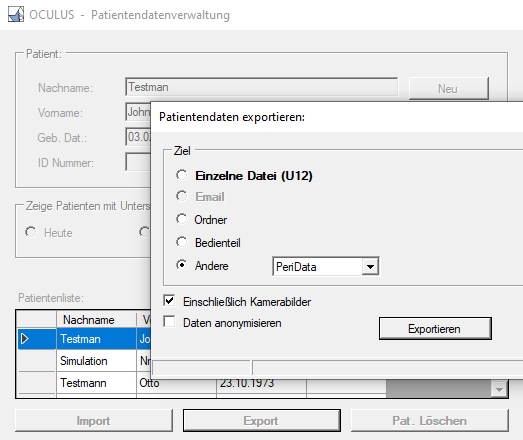
Task: Click the Import button
Action: tap(94, 421)
